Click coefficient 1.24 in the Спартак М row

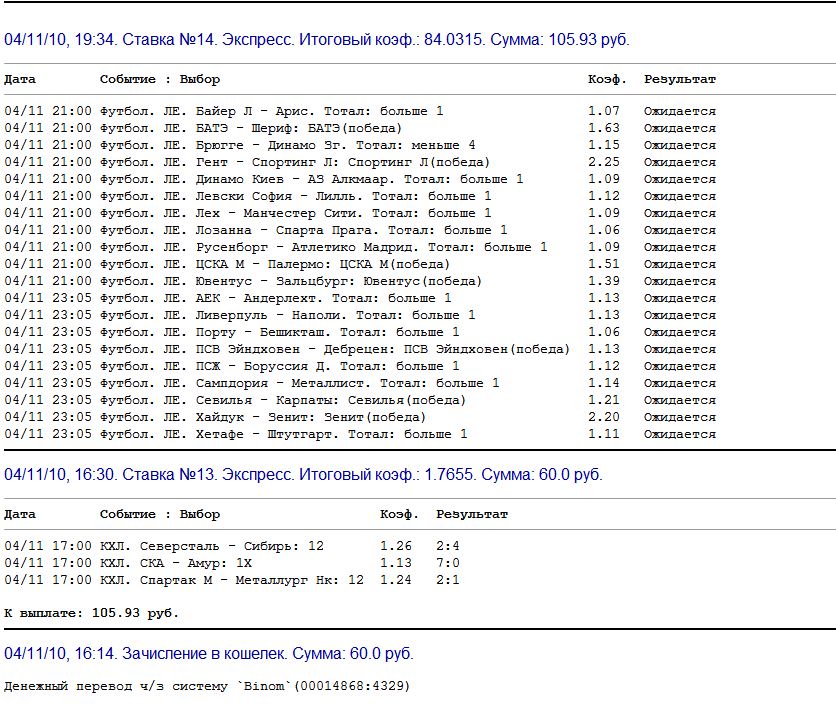pos(396,580)
